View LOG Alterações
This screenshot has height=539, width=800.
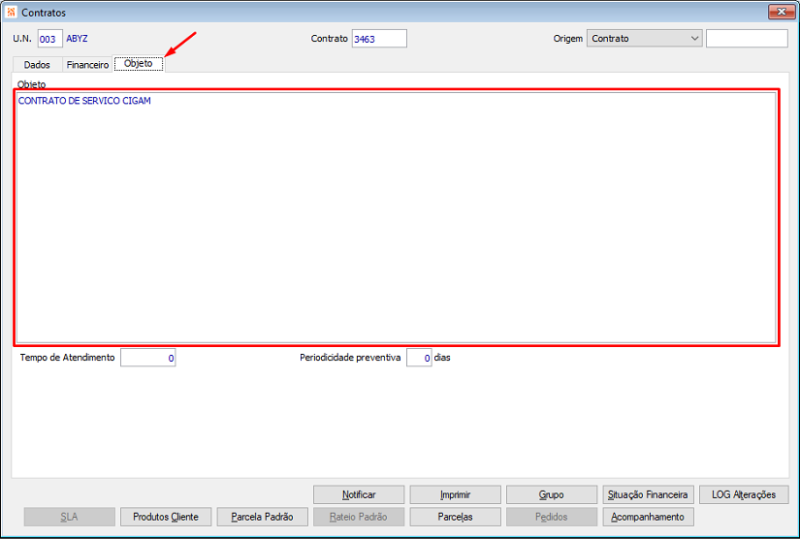coord(744,495)
